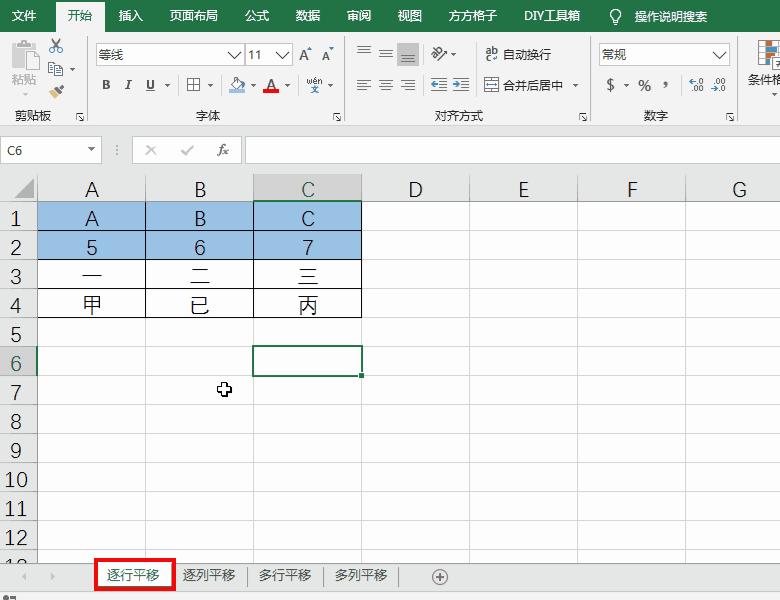
Task: Toggle bottom align button
Action: [x=408, y=54]
